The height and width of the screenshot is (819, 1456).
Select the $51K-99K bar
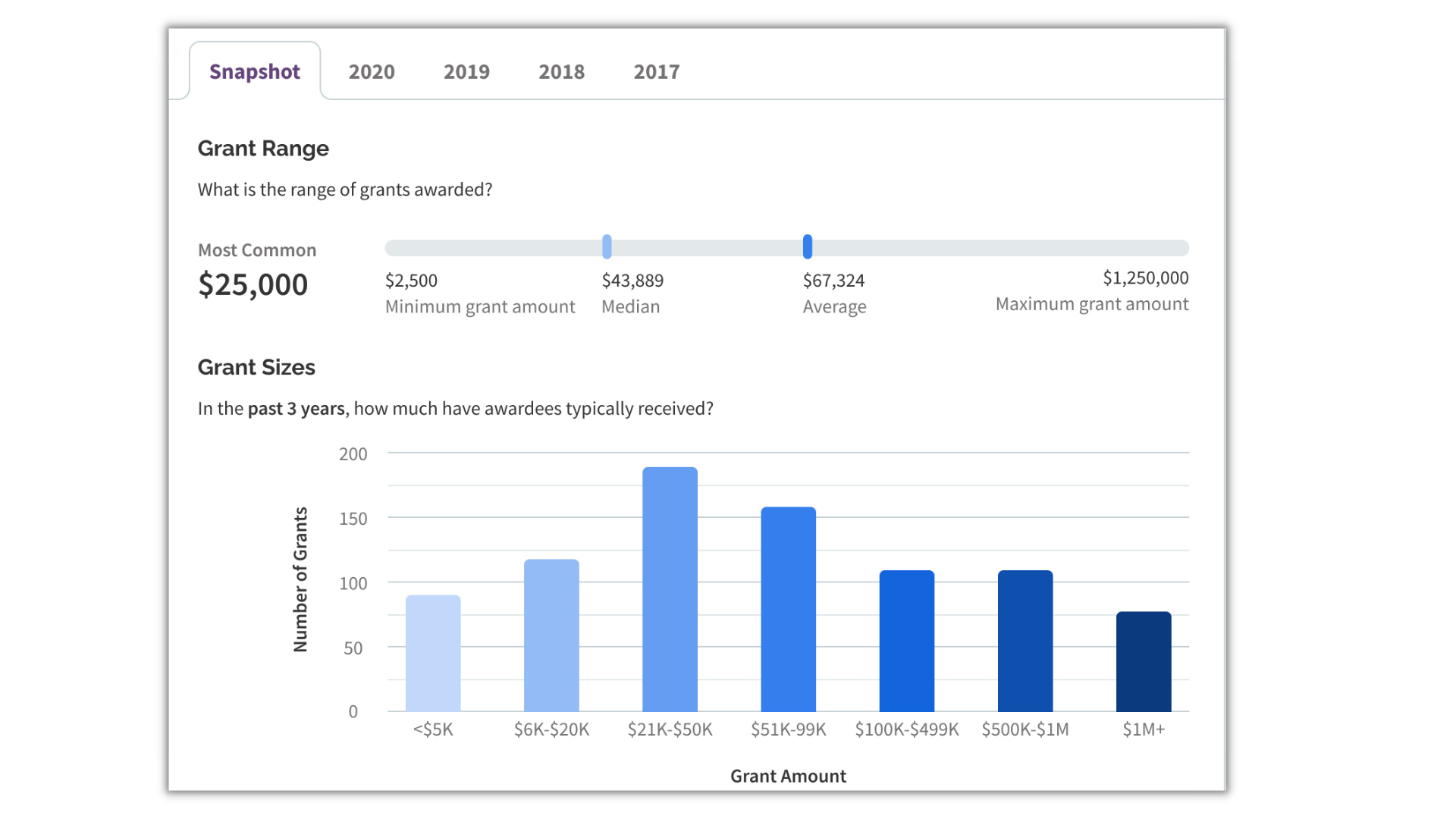click(x=788, y=609)
